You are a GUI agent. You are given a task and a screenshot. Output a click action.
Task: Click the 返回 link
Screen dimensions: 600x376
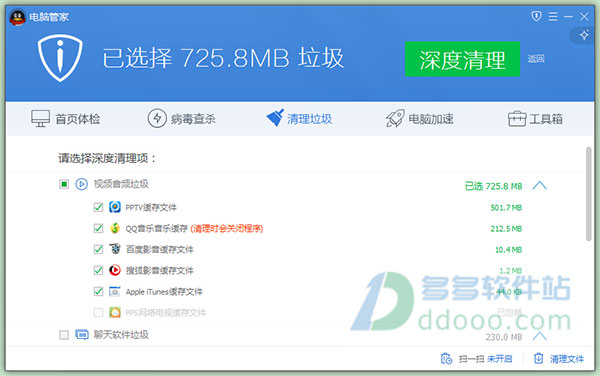[536, 59]
